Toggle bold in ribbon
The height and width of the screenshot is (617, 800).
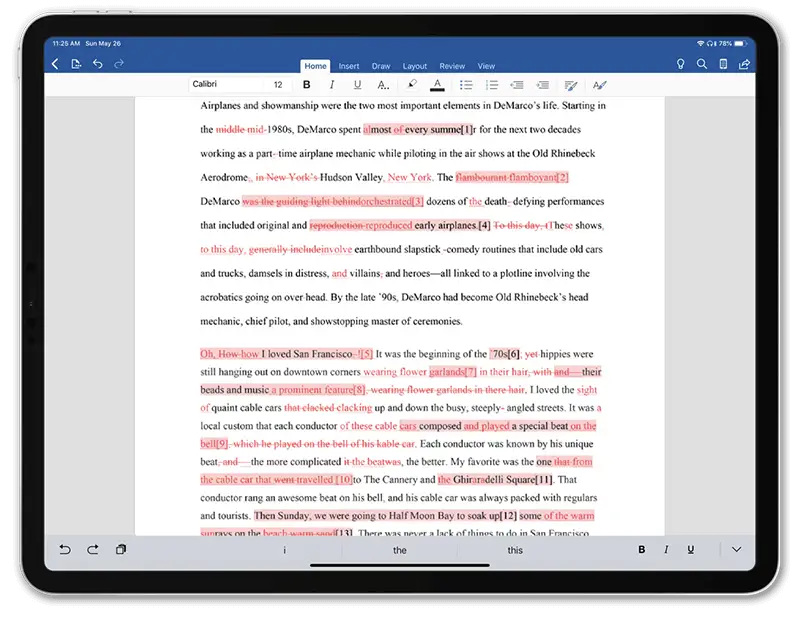click(x=306, y=85)
